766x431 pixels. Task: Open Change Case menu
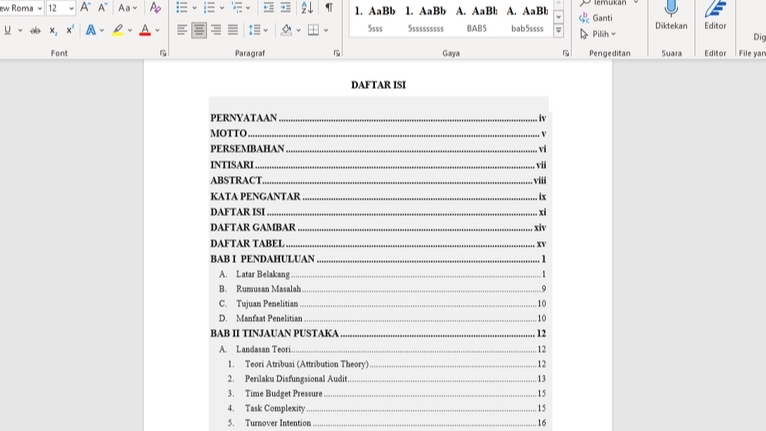pyautogui.click(x=127, y=7)
